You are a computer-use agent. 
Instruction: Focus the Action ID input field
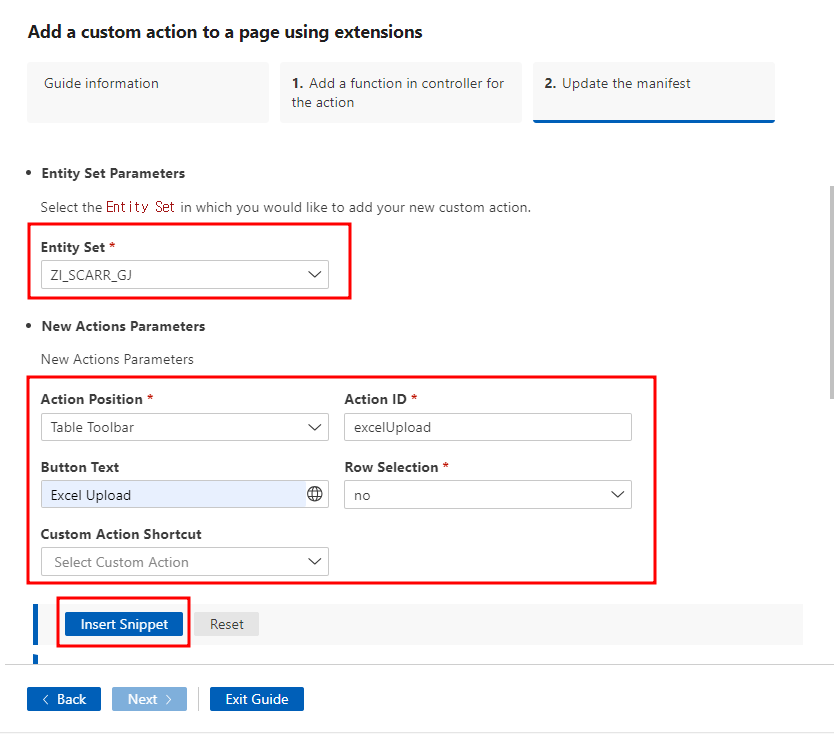pyautogui.click(x=487, y=427)
